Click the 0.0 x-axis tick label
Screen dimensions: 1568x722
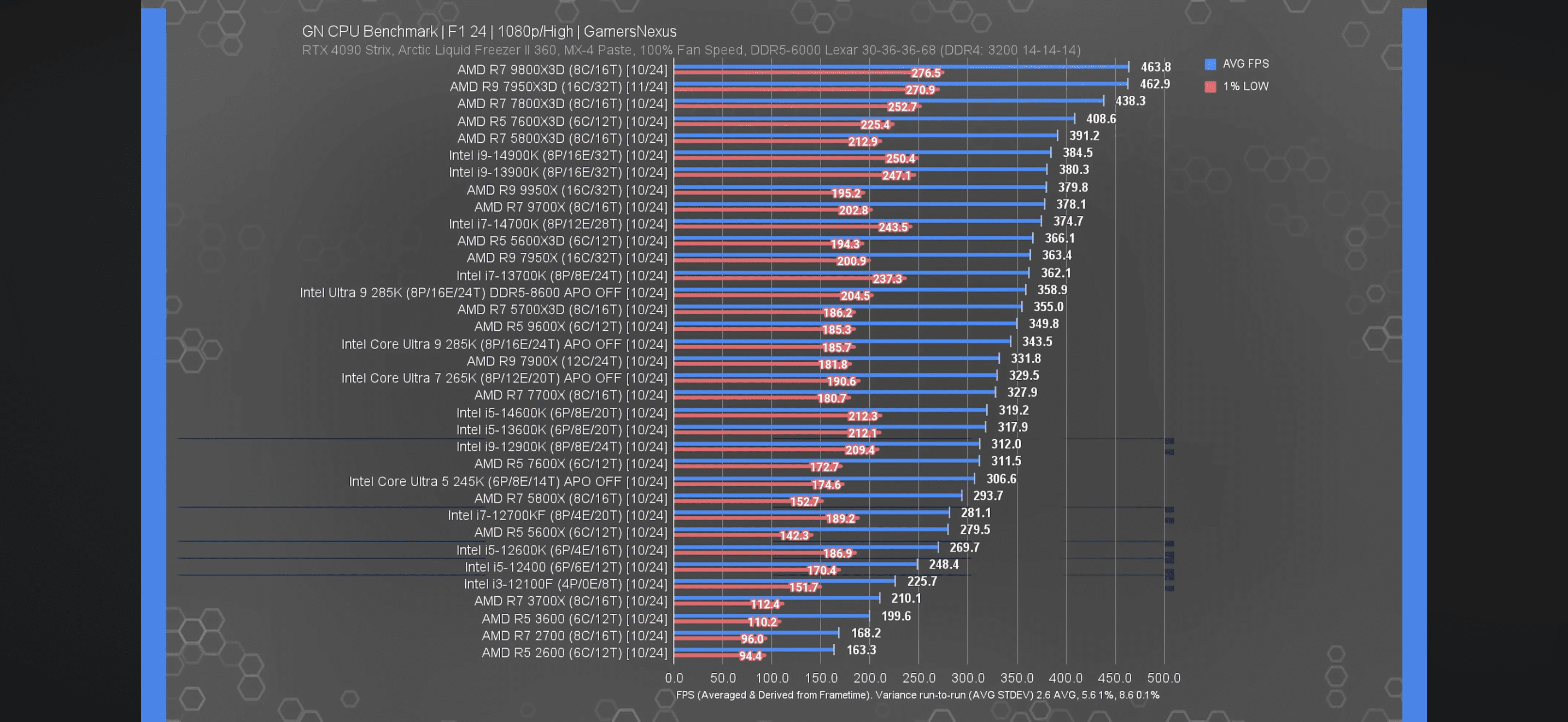[674, 678]
